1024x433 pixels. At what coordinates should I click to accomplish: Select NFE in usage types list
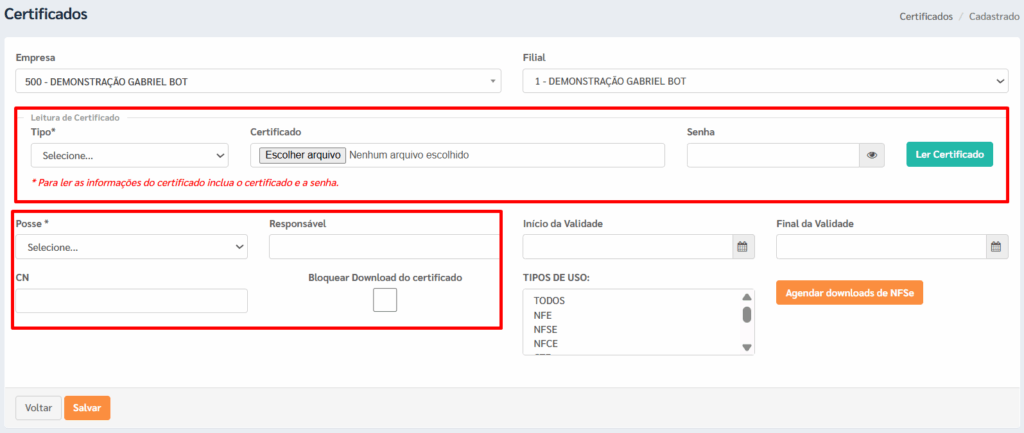(543, 315)
